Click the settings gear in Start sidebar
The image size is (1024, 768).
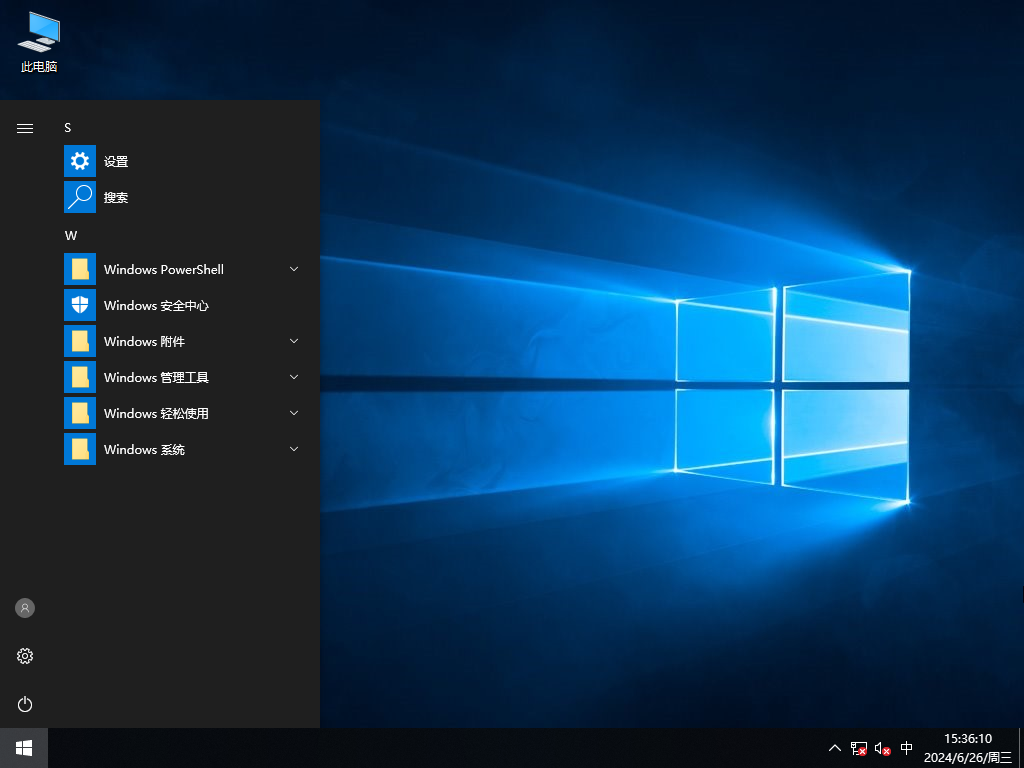[24, 656]
